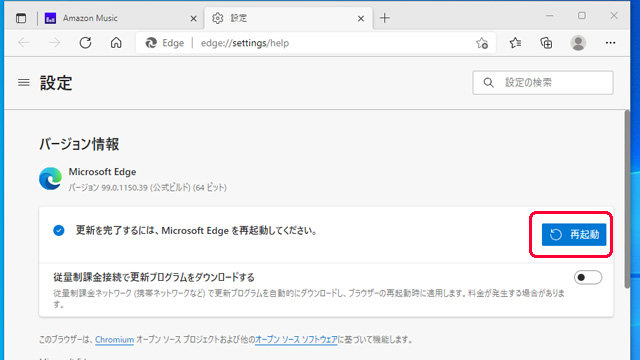This screenshot has width=640, height=360.
Task: Click the settings page vertical scrollbar
Action: click(x=627, y=199)
